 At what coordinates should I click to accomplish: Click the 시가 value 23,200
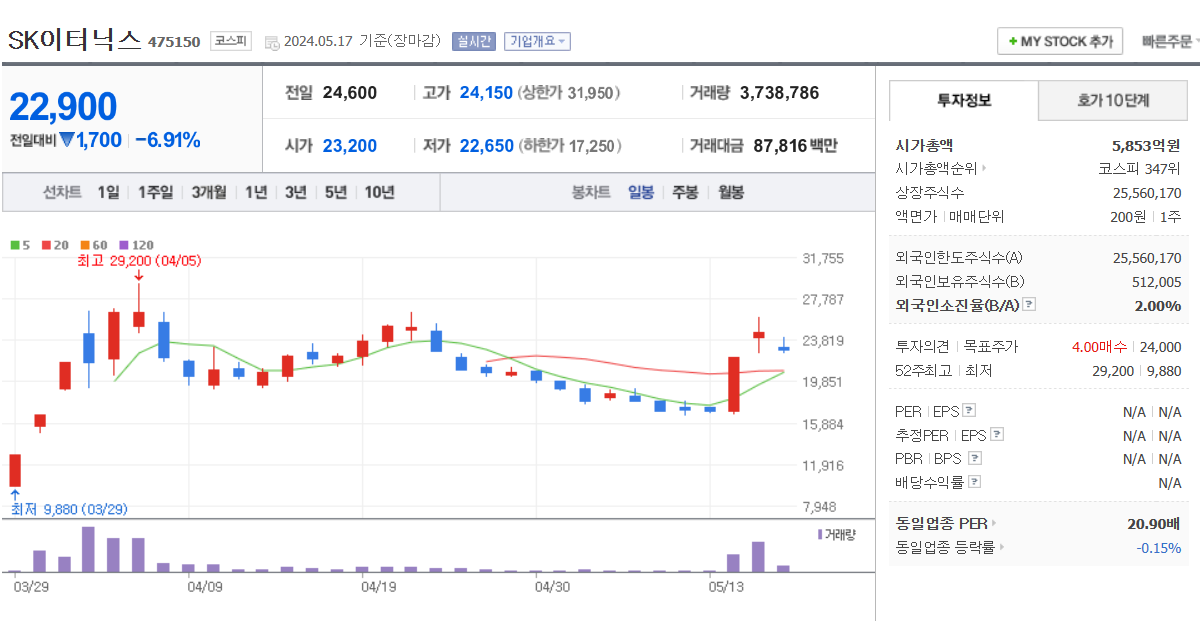(x=350, y=146)
